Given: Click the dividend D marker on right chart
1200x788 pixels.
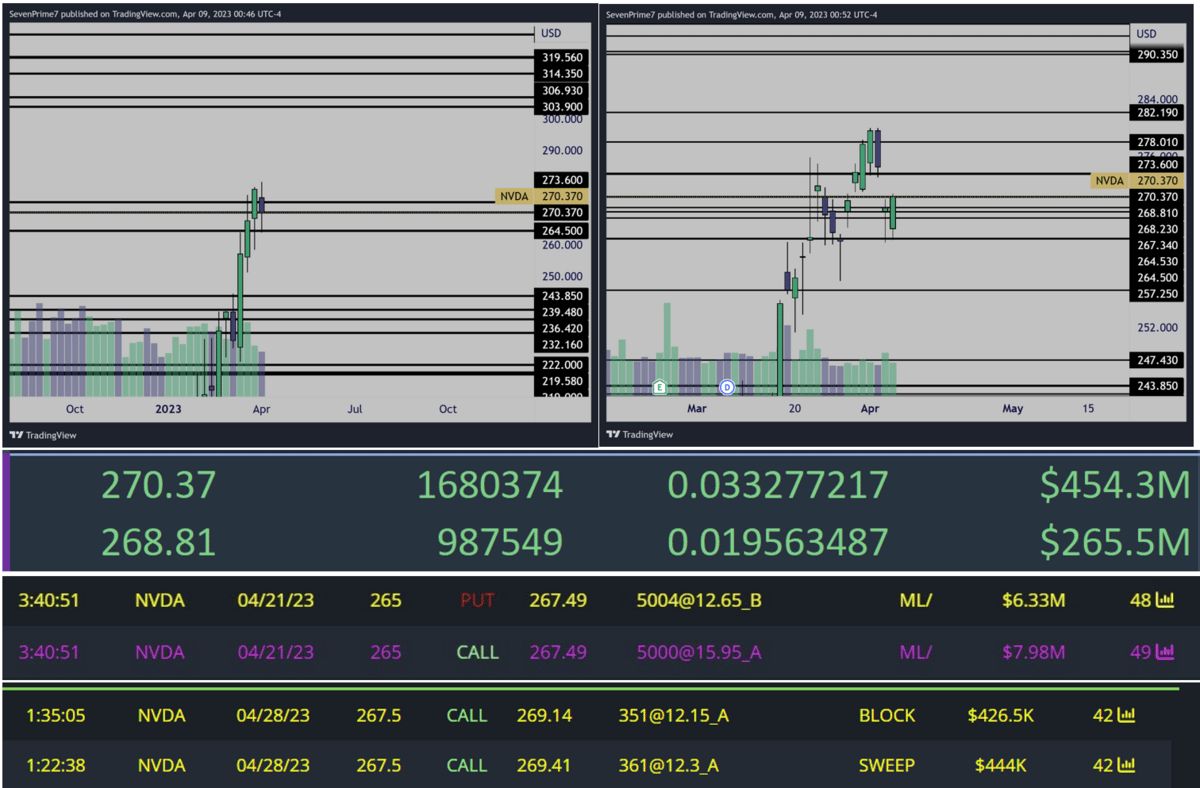Looking at the screenshot, I should point(727,386).
